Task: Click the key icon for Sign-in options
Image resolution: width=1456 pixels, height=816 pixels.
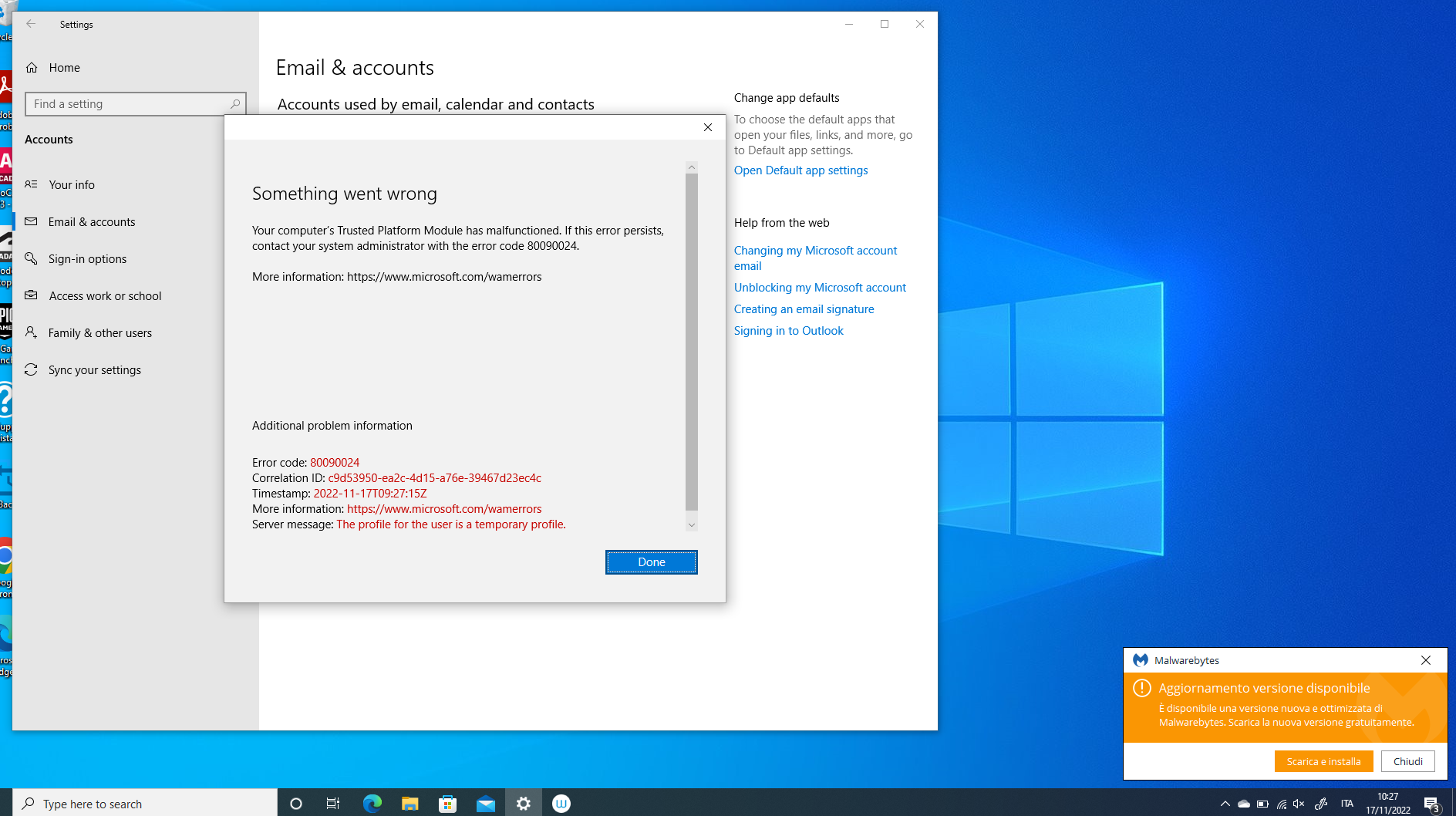Action: (x=31, y=258)
